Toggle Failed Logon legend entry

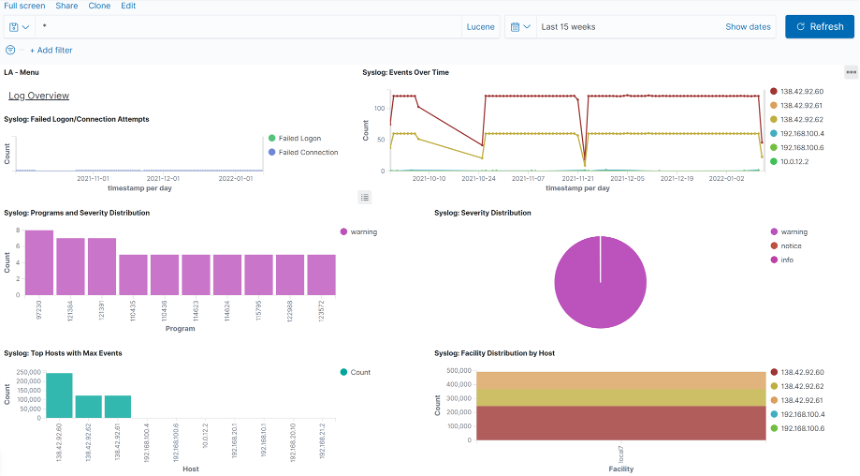[x=295, y=138]
